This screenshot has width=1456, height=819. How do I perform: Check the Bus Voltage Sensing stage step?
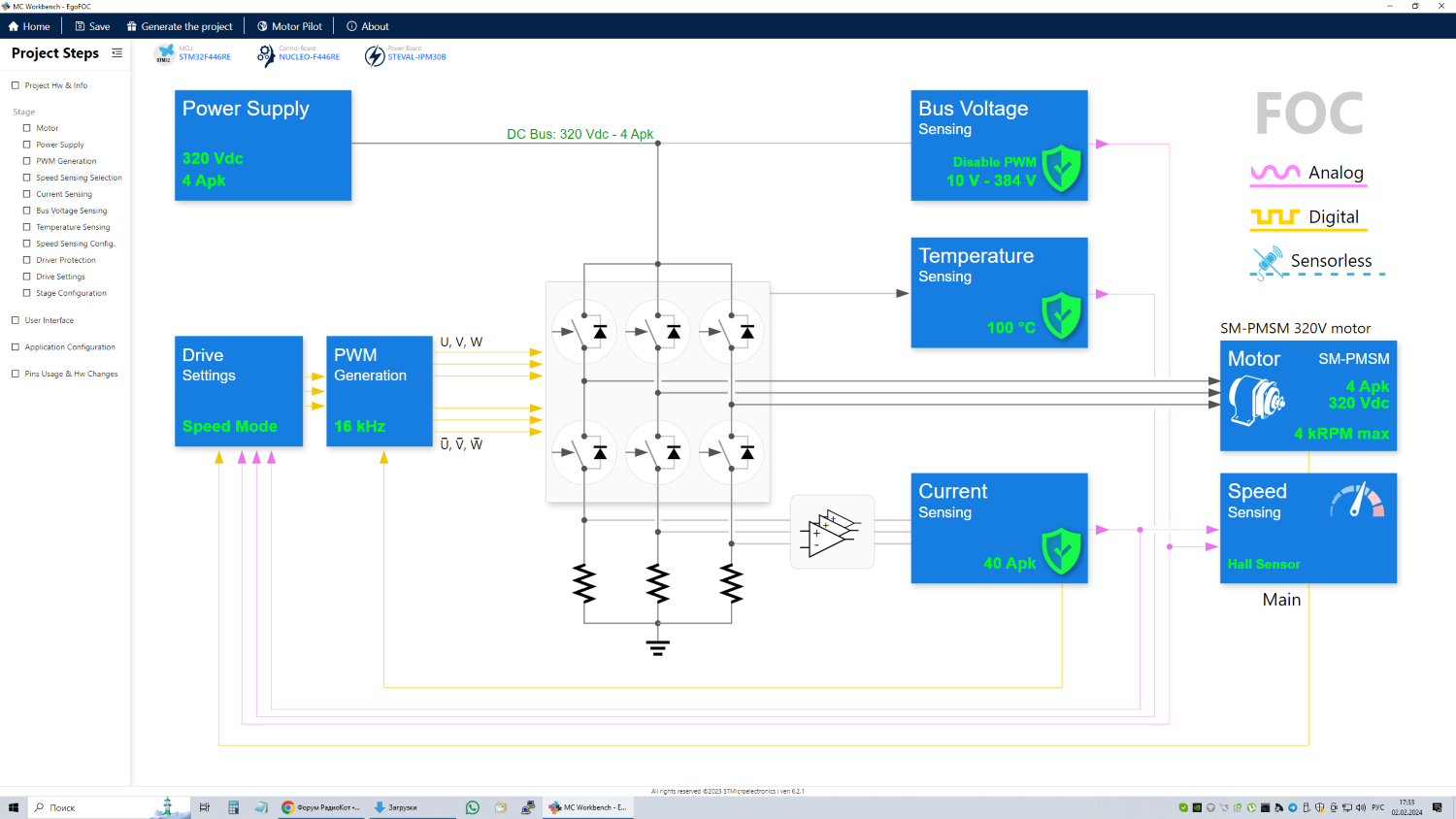[27, 211]
